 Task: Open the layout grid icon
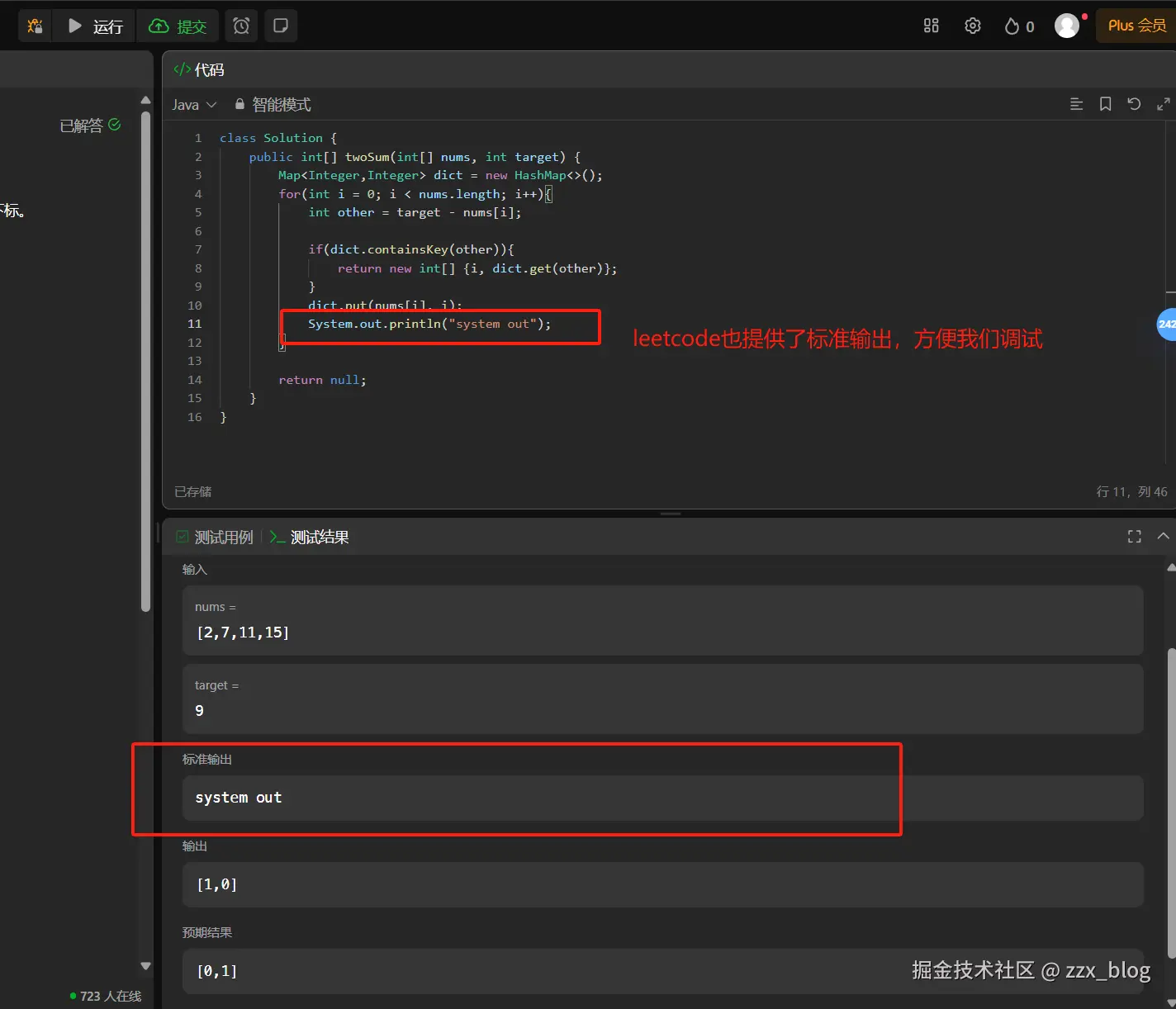(x=932, y=26)
